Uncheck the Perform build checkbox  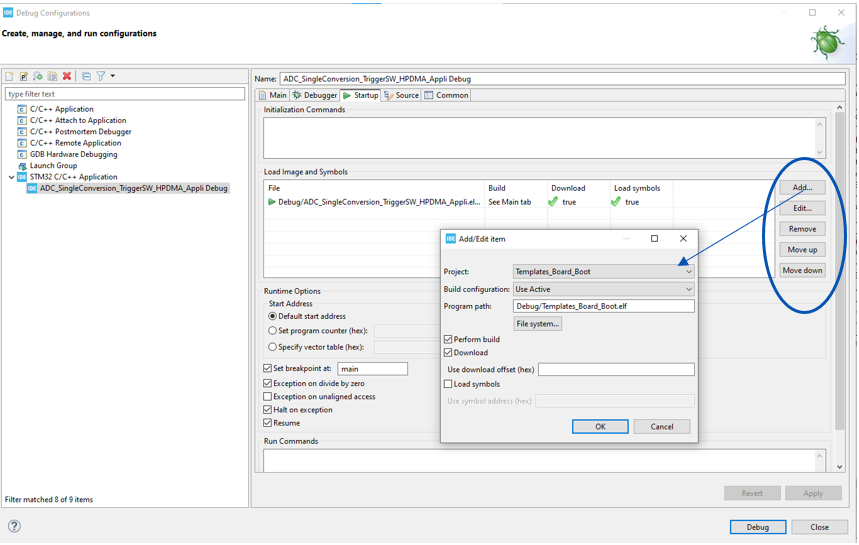tap(448, 340)
